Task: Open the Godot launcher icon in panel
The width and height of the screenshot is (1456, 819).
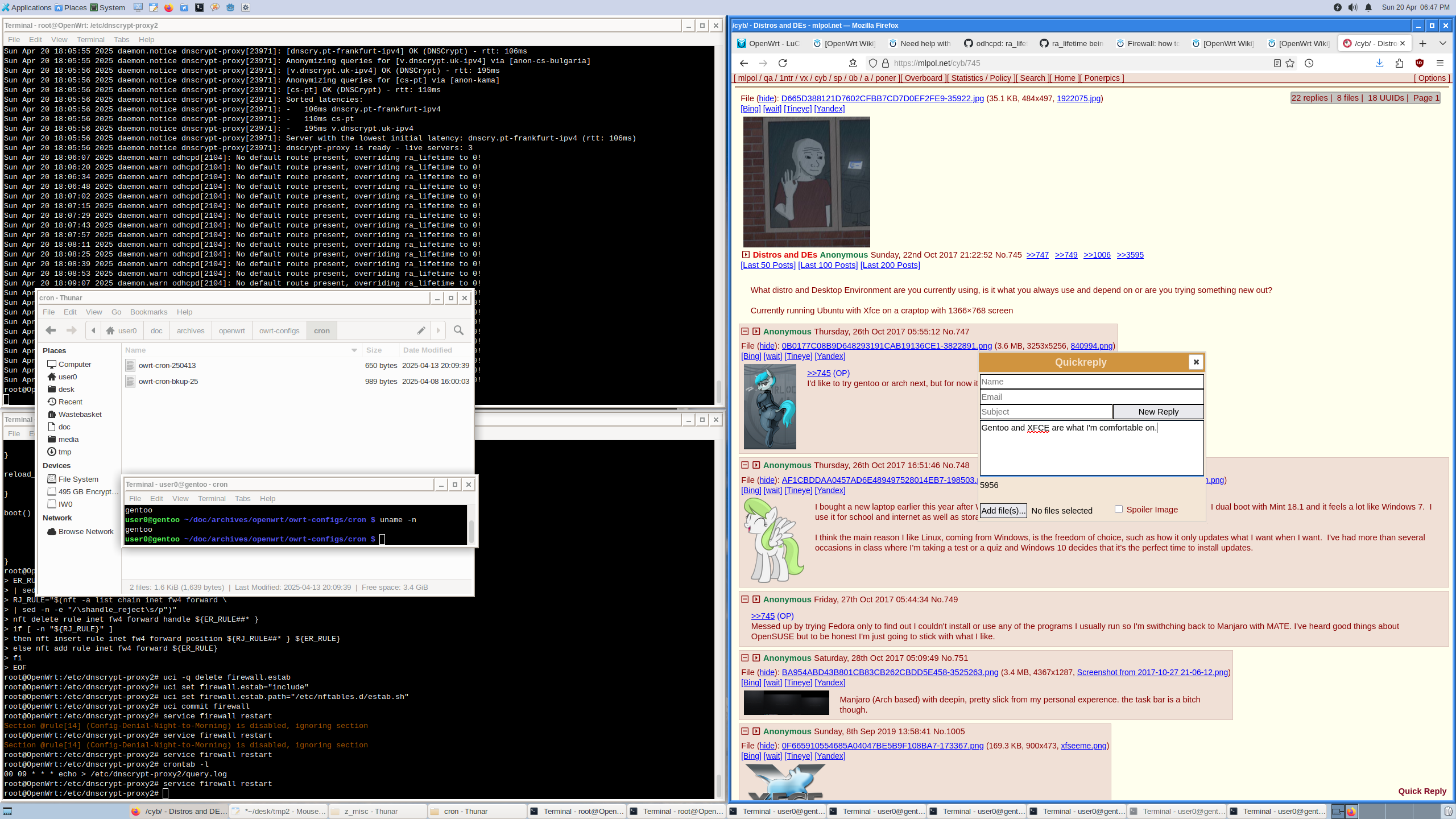Action: [x=230, y=7]
